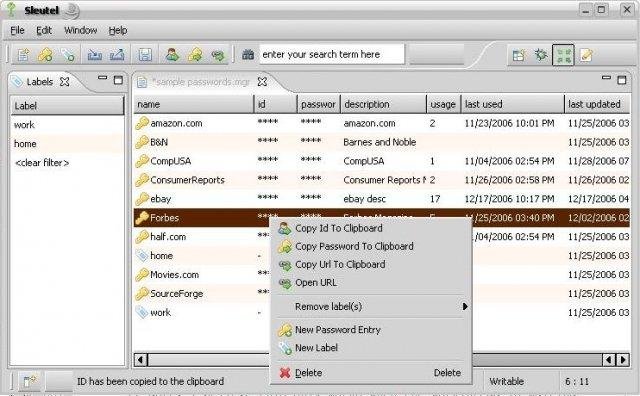
Task: Sort by the last updated column
Action: pos(597,105)
